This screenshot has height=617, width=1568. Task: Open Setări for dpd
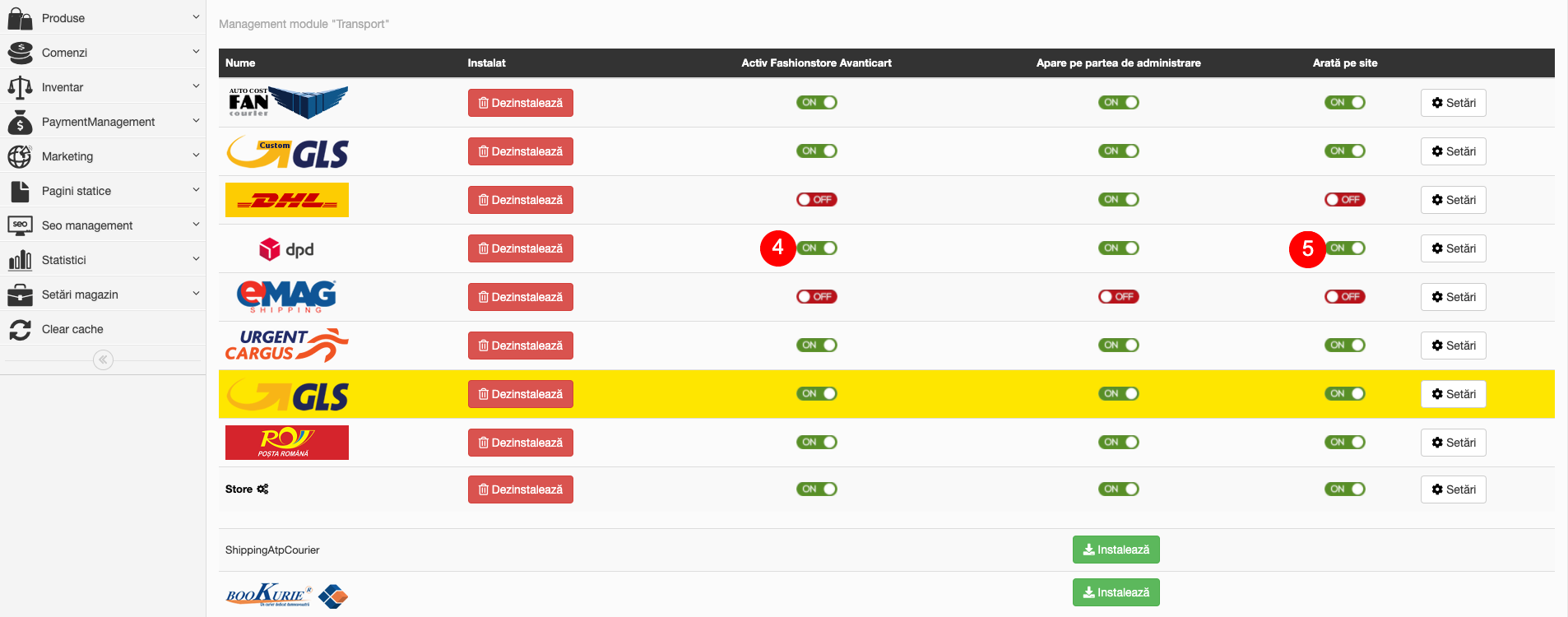(1453, 248)
